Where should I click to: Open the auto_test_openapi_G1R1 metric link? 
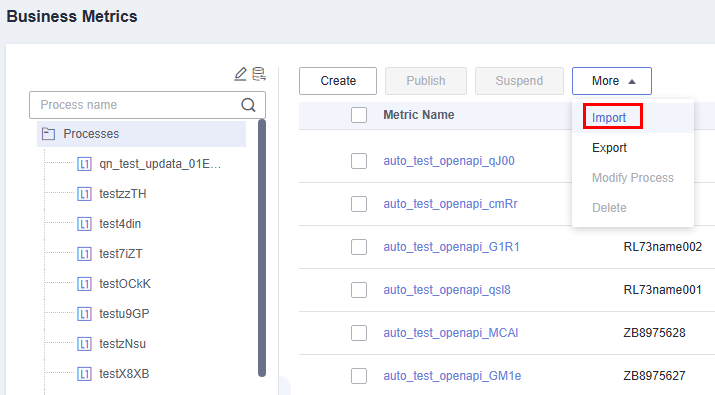451,247
